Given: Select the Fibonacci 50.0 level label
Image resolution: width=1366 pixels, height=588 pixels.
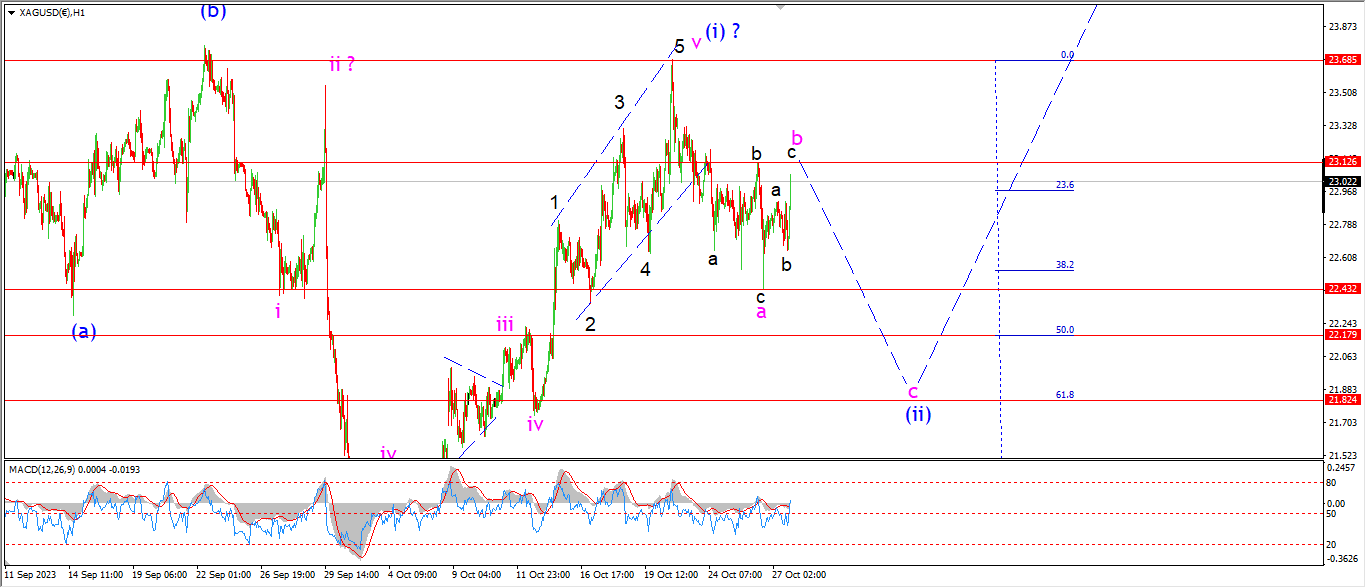Looking at the screenshot, I should (x=1065, y=329).
